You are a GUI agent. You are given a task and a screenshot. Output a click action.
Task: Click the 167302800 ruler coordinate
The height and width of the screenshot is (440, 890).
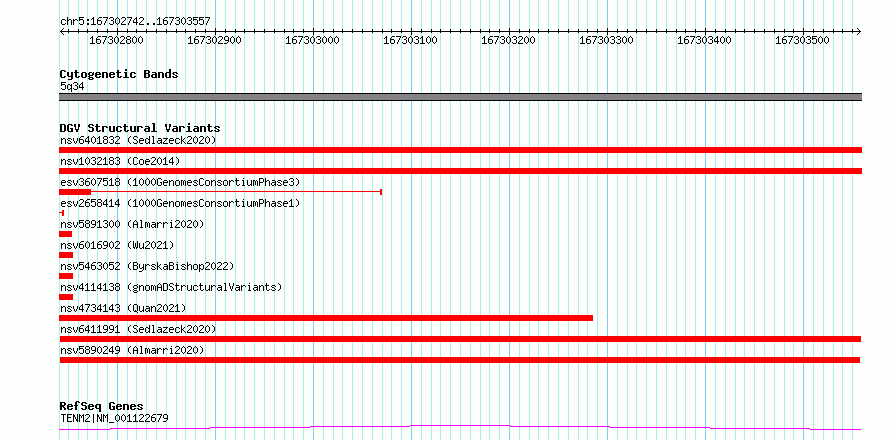tap(116, 41)
